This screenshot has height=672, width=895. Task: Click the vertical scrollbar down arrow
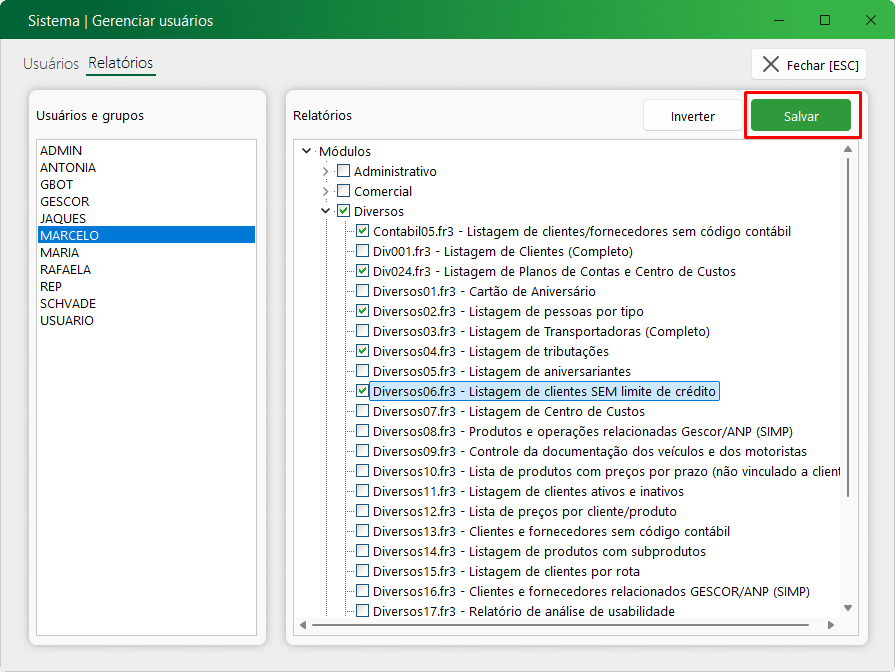(848, 607)
